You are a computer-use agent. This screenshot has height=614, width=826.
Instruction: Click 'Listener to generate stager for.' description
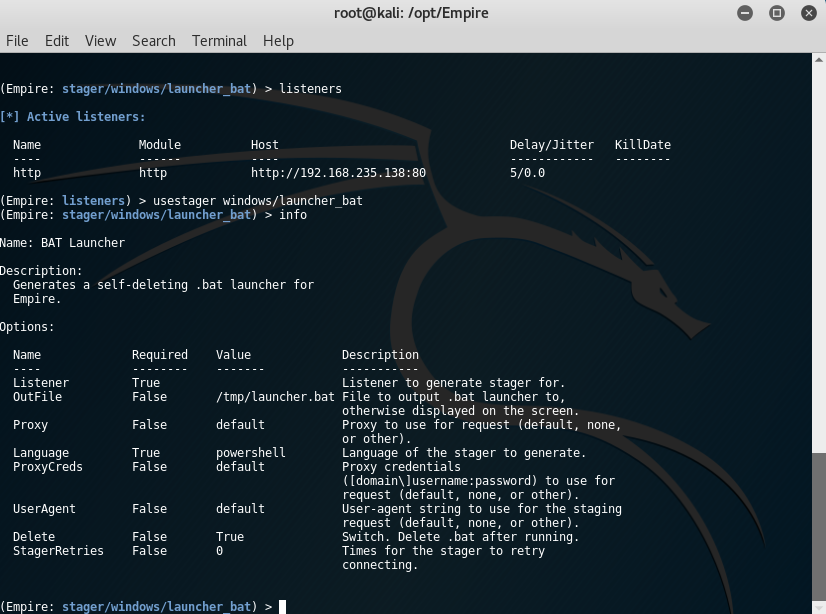click(454, 383)
